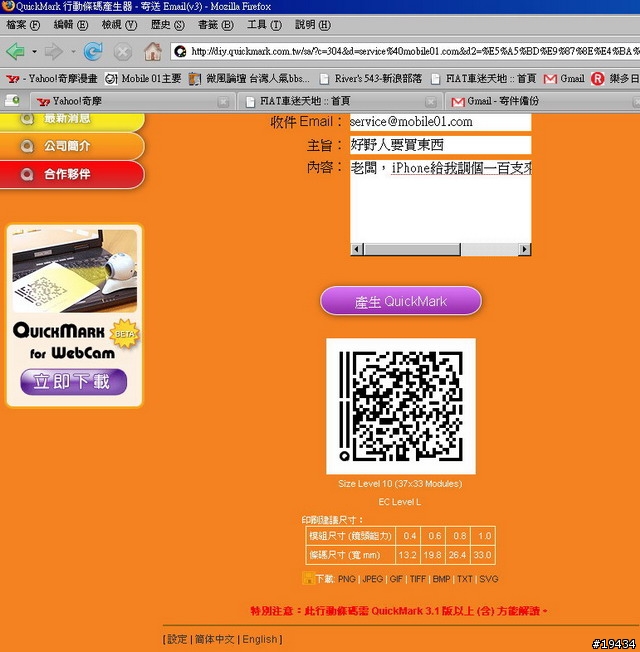Click the 最新消息 sidebar button
This screenshot has height=652, width=640.
point(72,120)
